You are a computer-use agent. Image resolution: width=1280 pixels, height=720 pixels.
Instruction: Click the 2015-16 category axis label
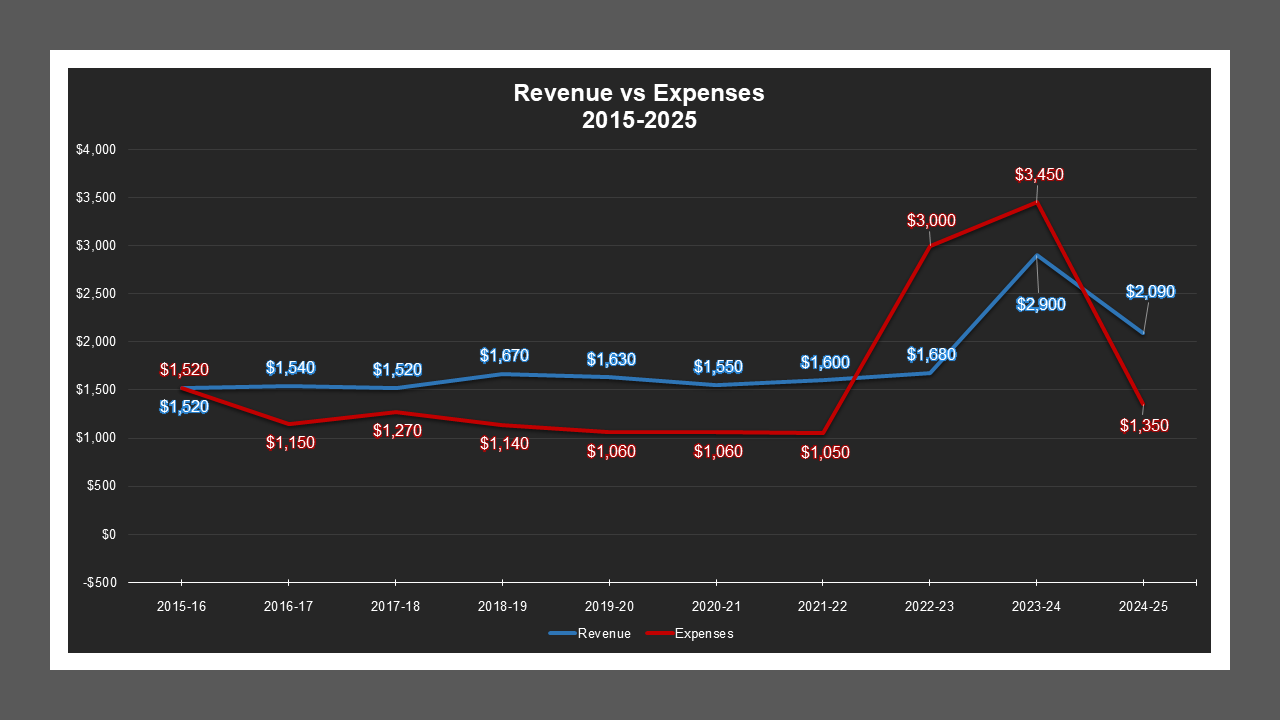(x=181, y=606)
